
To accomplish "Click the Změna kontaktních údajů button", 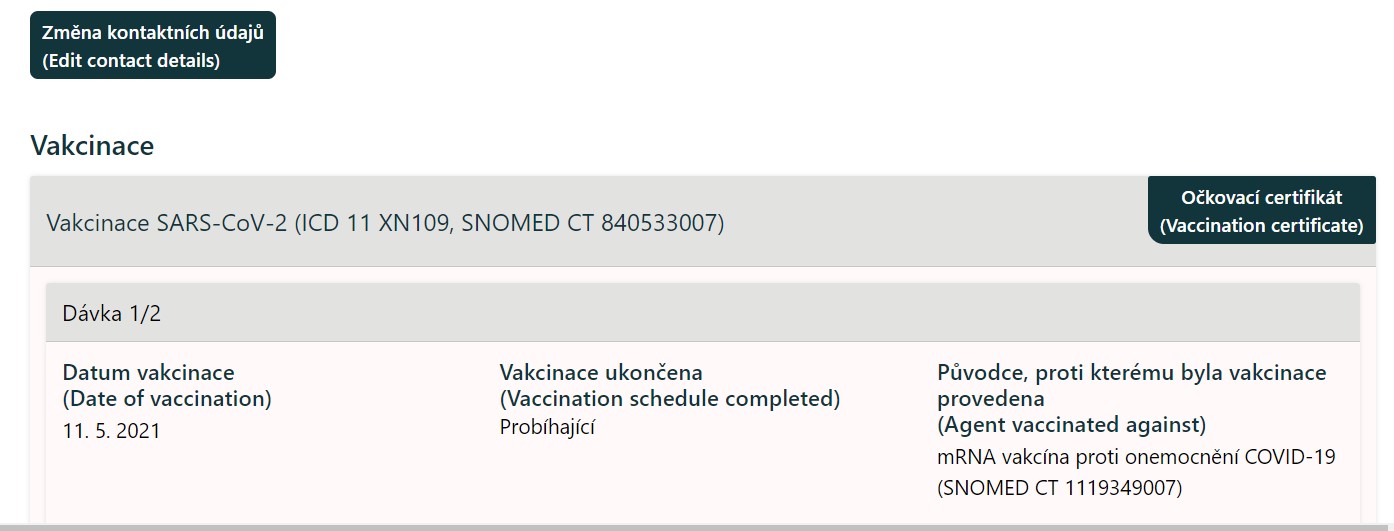I will pos(152,33).
